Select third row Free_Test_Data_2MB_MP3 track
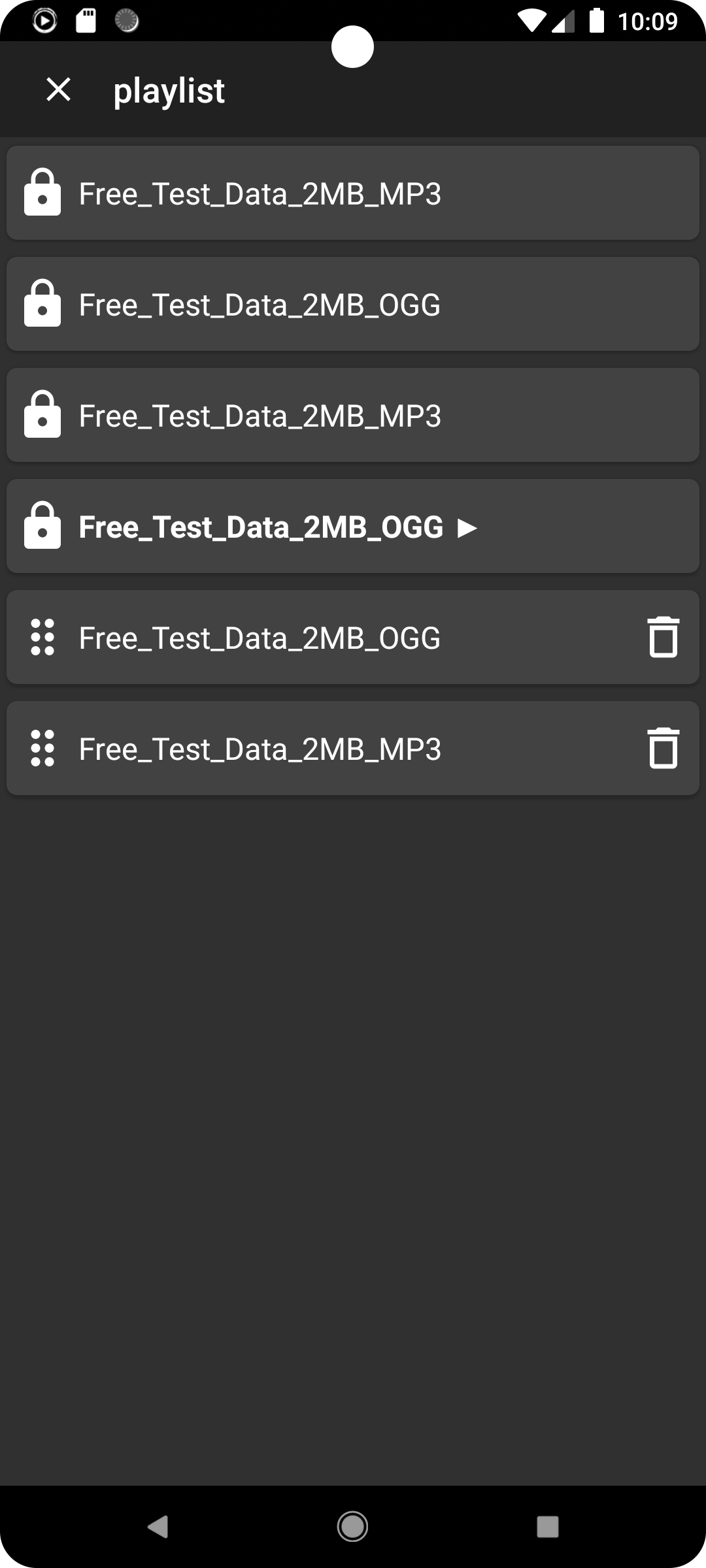The height and width of the screenshot is (1568, 706). point(260,416)
